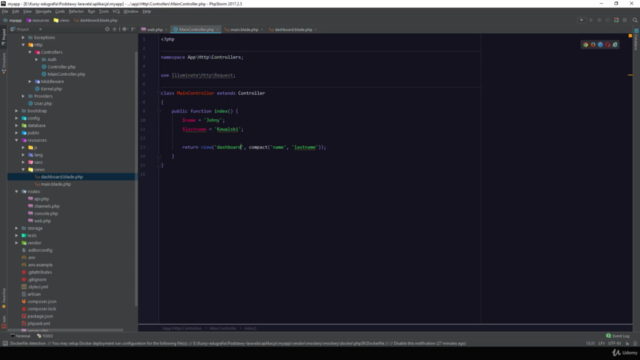Open in Internet Explorer browser icon
The height and width of the screenshot is (360, 640).
tap(615, 44)
